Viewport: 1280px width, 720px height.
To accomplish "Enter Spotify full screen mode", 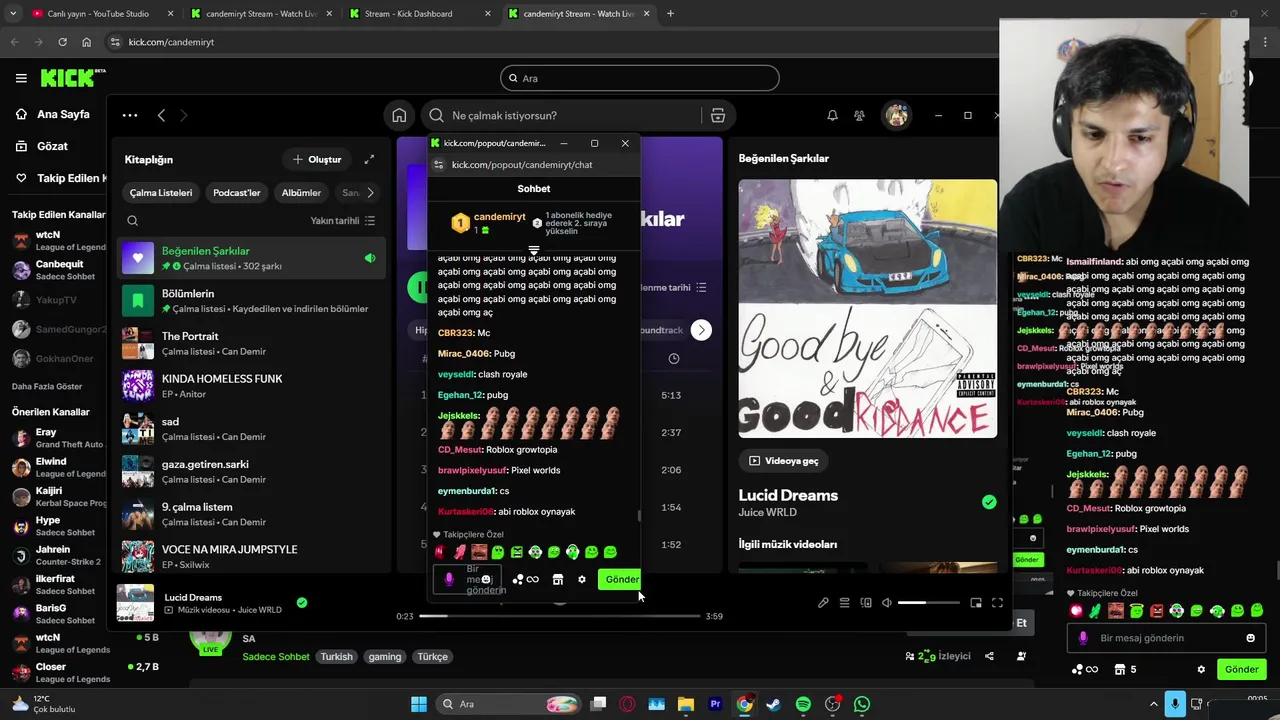I will coord(997,603).
